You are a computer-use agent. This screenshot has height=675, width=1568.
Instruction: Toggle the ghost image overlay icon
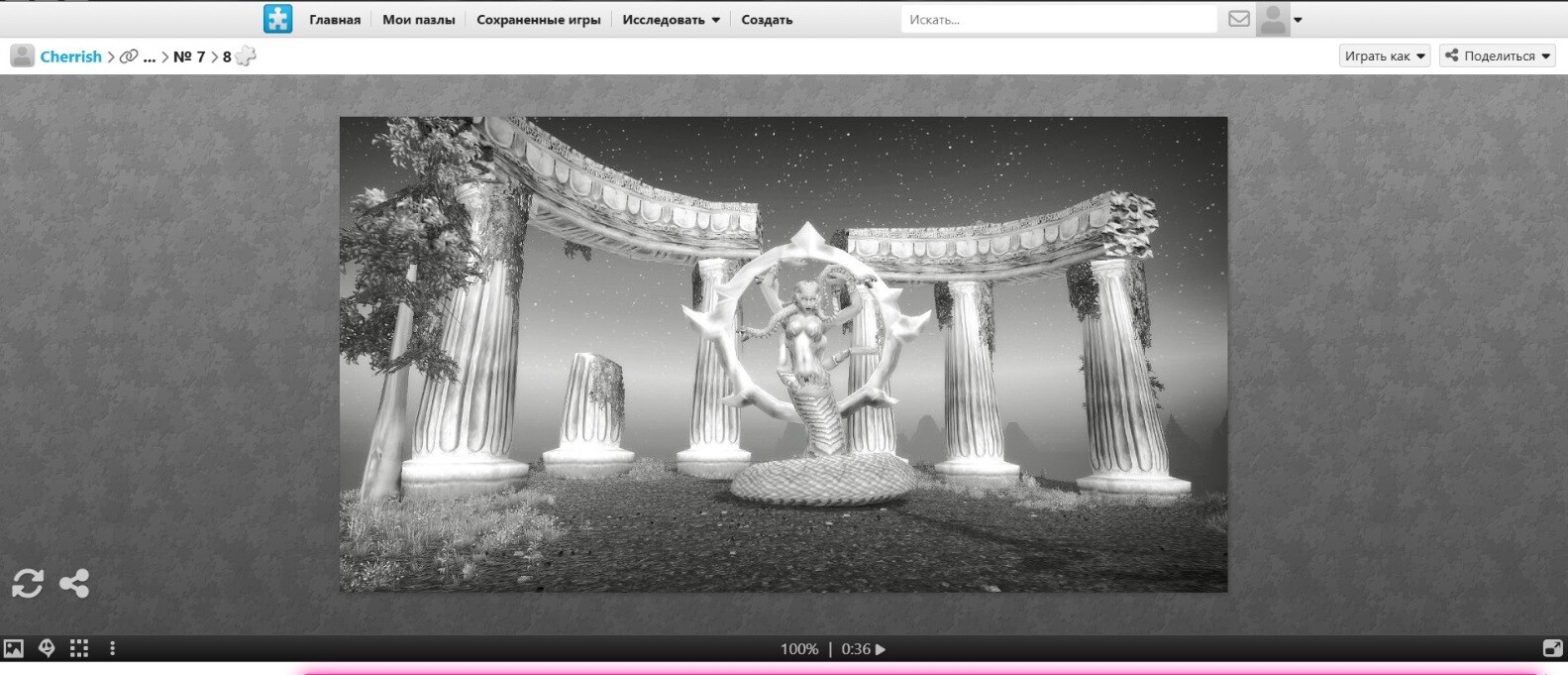(x=47, y=648)
